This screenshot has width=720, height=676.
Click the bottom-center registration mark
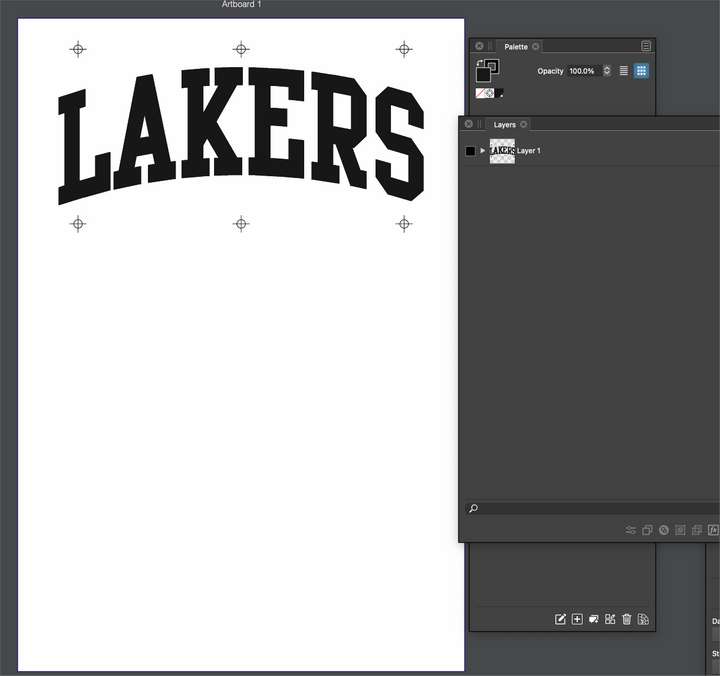point(241,224)
